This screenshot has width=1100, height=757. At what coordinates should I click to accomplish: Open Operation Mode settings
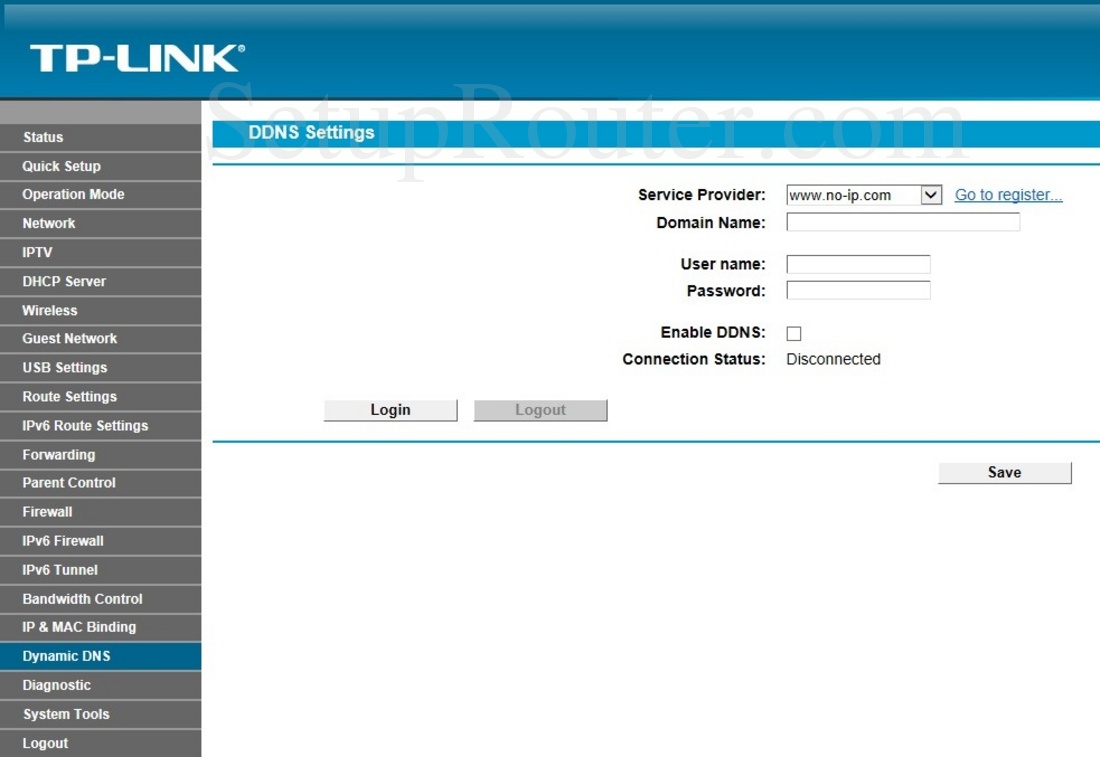[x=73, y=194]
